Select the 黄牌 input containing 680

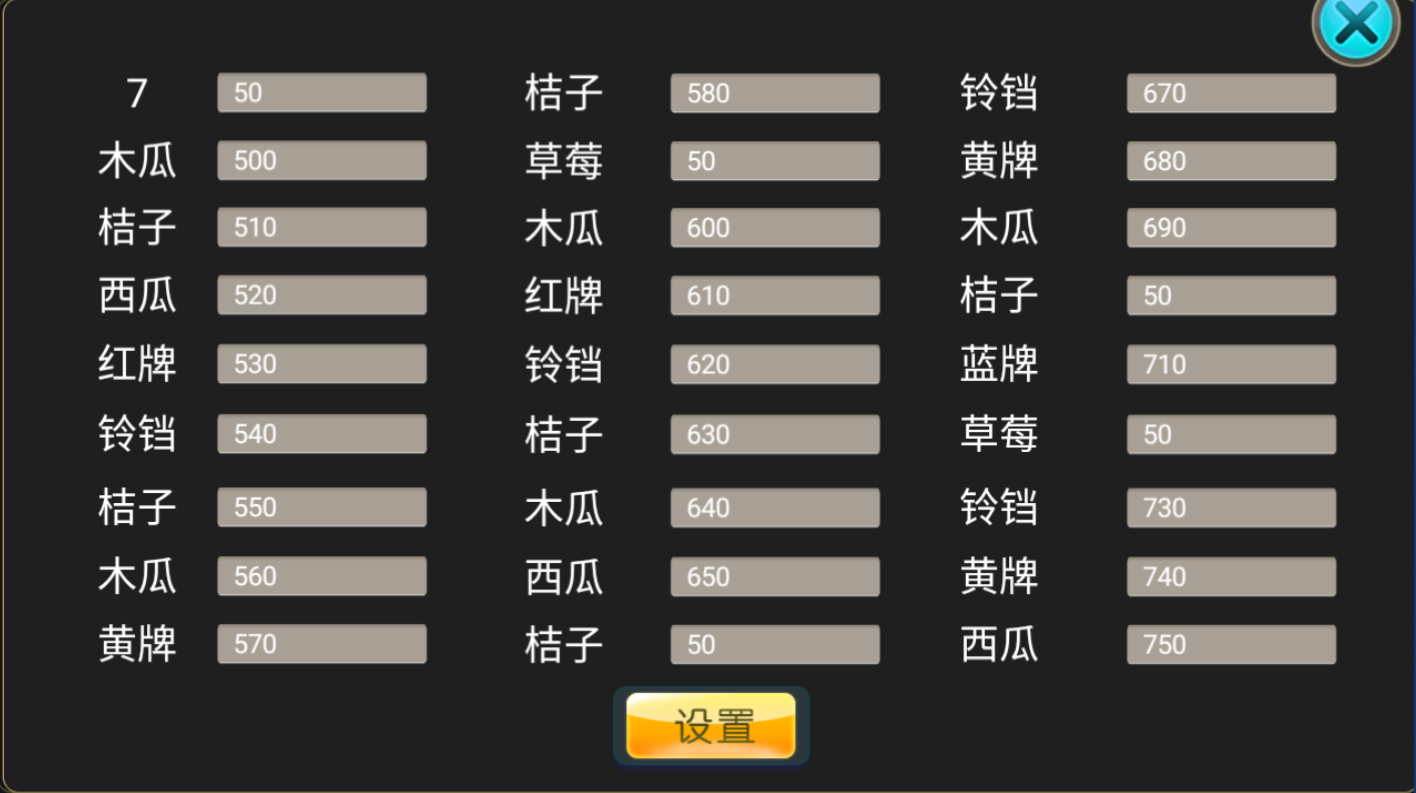pos(1231,161)
